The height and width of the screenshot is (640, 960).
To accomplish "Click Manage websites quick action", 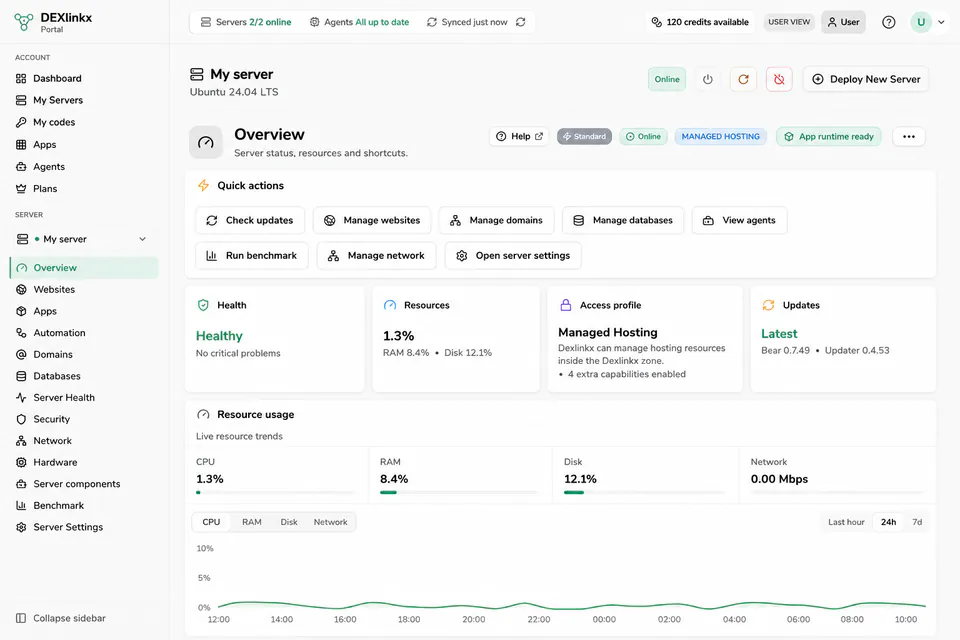I will (x=372, y=220).
